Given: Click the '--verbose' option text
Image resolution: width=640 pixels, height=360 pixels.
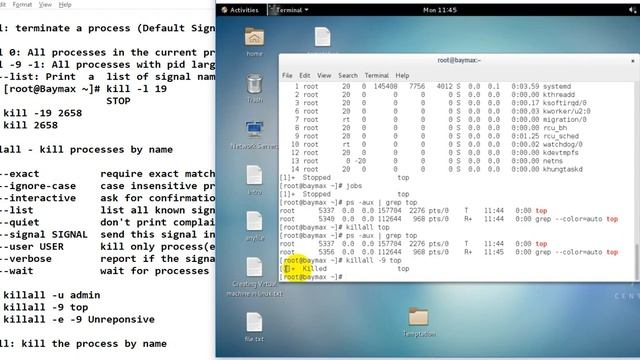Looking at the screenshot, I should 26,259.
